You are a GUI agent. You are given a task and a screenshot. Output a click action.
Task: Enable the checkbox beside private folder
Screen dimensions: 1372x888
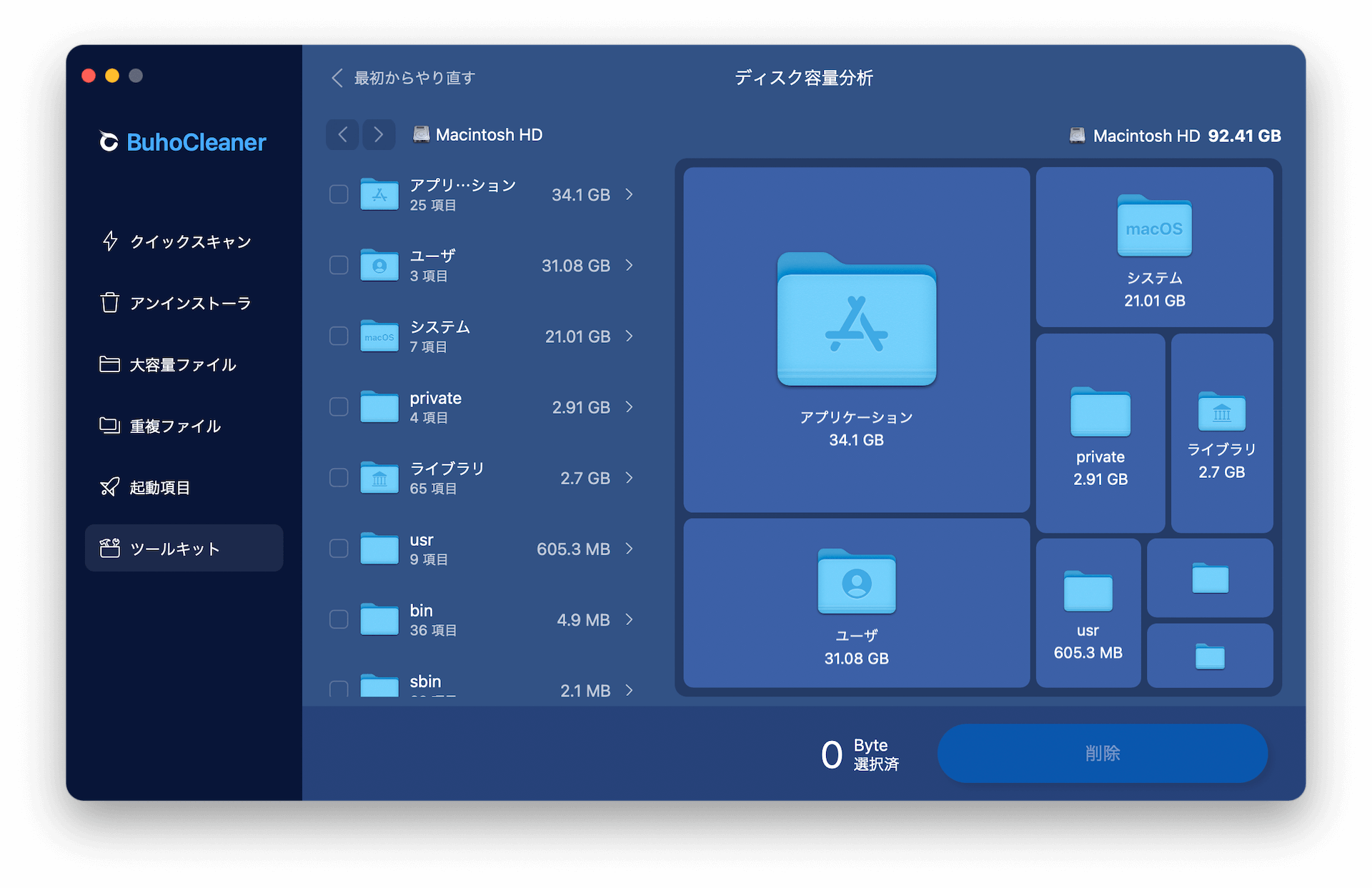[339, 406]
